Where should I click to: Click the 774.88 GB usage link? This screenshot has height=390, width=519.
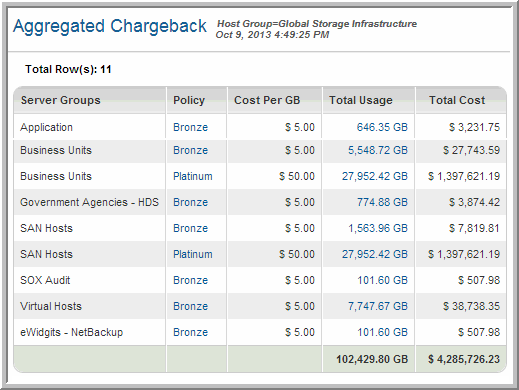point(382,202)
